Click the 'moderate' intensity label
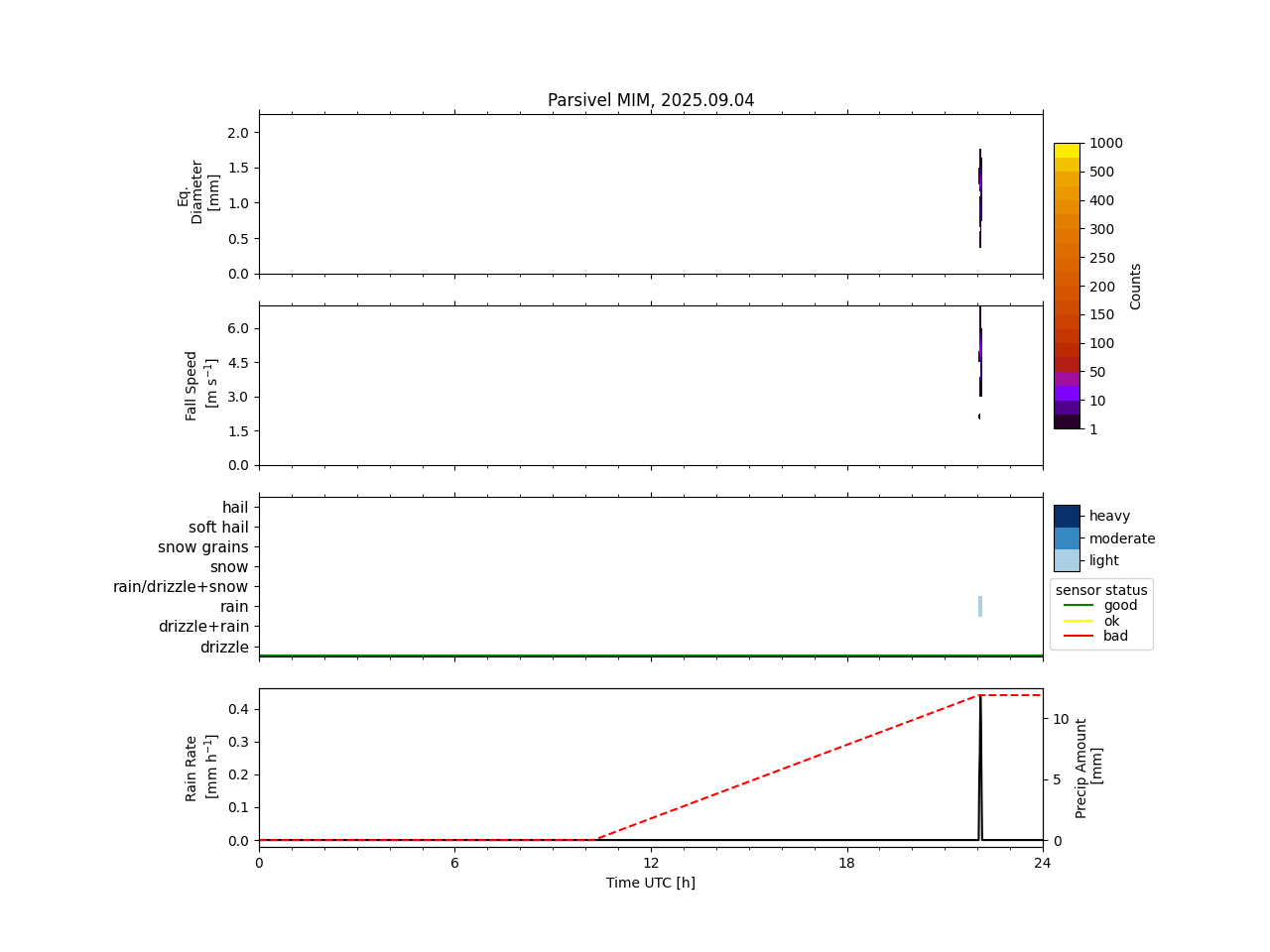This screenshot has height=952, width=1270. (1122, 538)
